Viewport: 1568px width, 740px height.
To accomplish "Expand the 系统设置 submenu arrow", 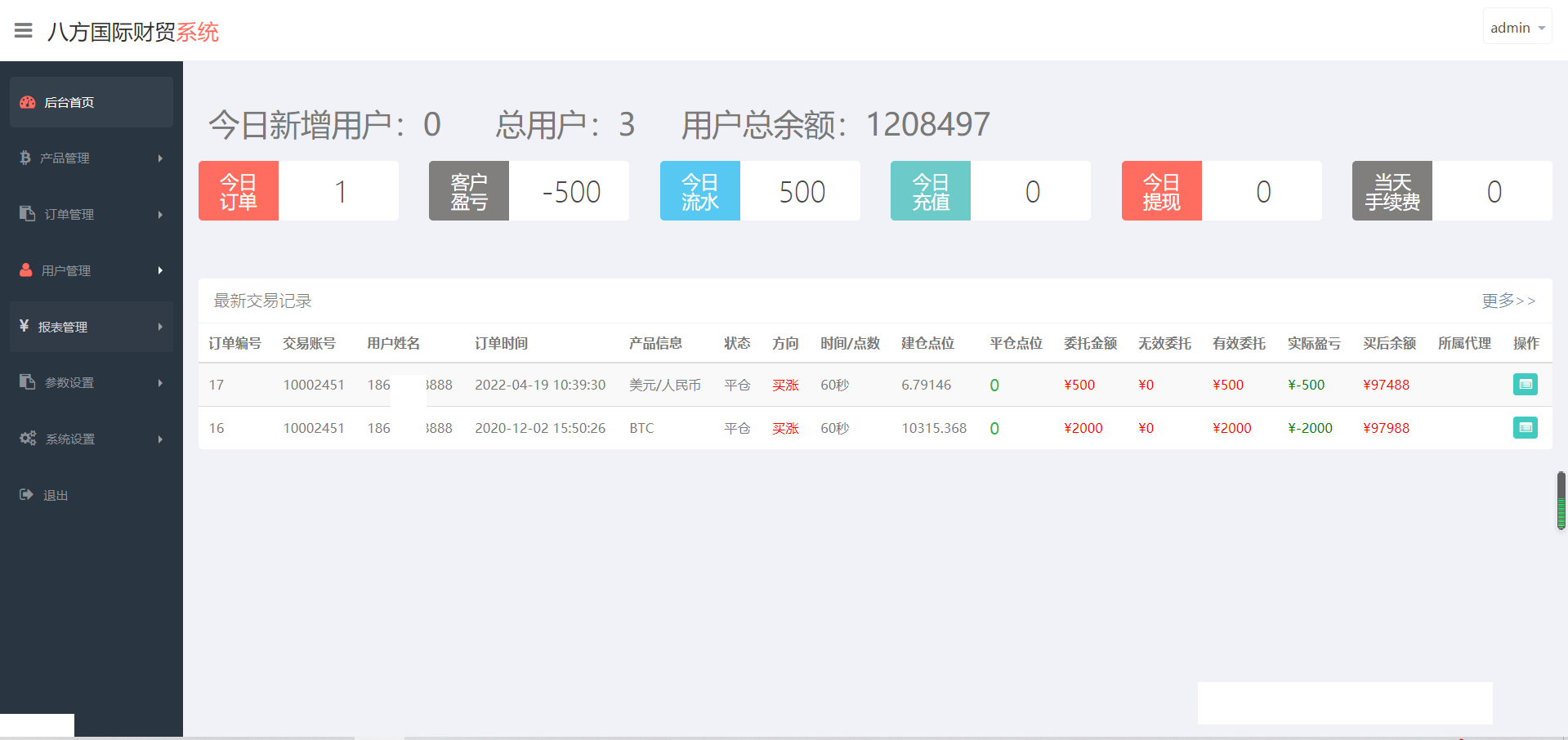I will 160,439.
